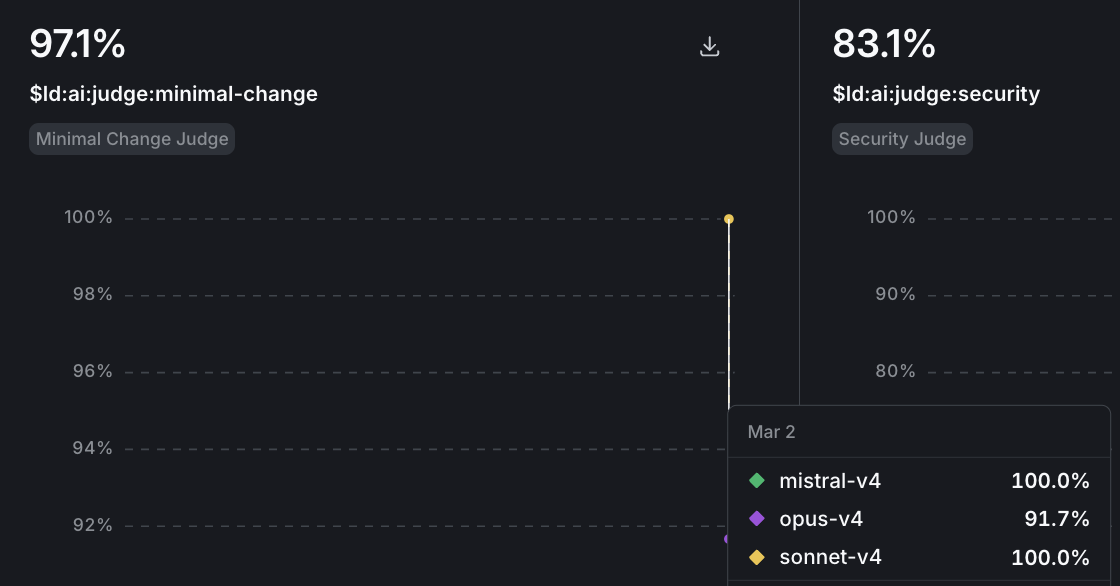Click the 80% axis label on right chart
1120x586 pixels.
pyautogui.click(x=892, y=371)
